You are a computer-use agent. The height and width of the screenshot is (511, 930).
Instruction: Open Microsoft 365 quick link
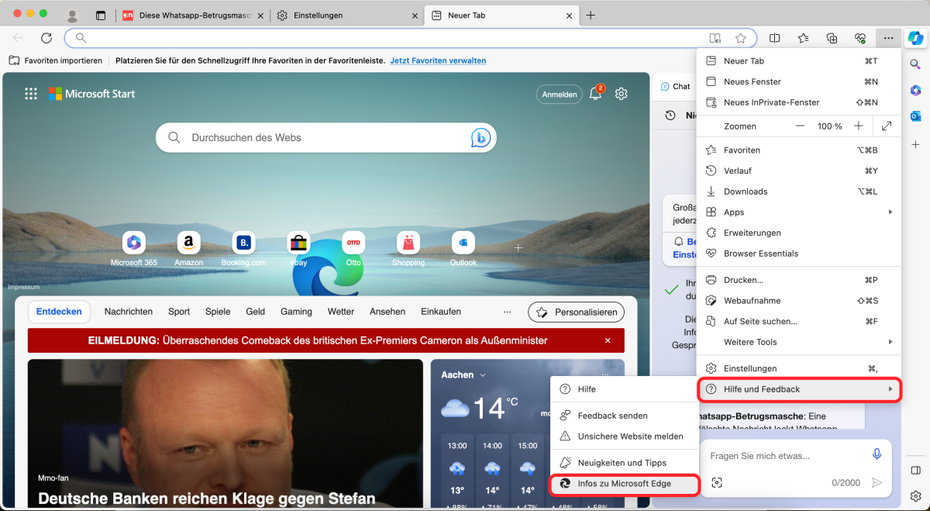click(133, 249)
